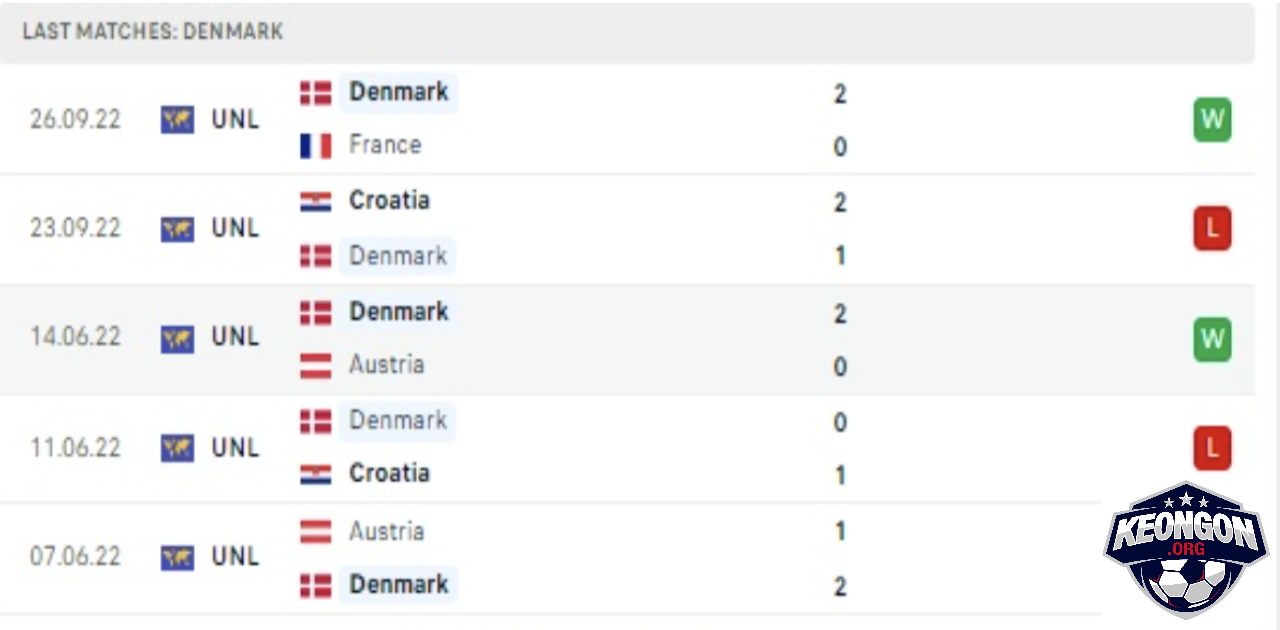
Task: Click the Keongon.org logo
Action: tap(1186, 550)
